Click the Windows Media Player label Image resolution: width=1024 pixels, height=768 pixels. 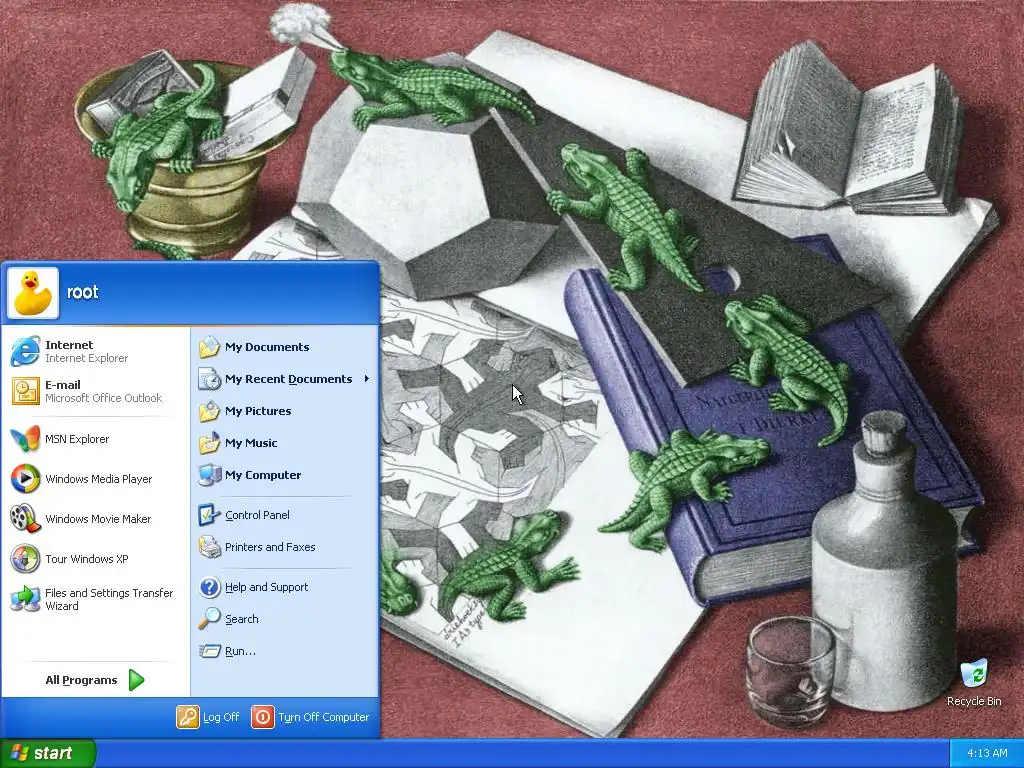99,479
